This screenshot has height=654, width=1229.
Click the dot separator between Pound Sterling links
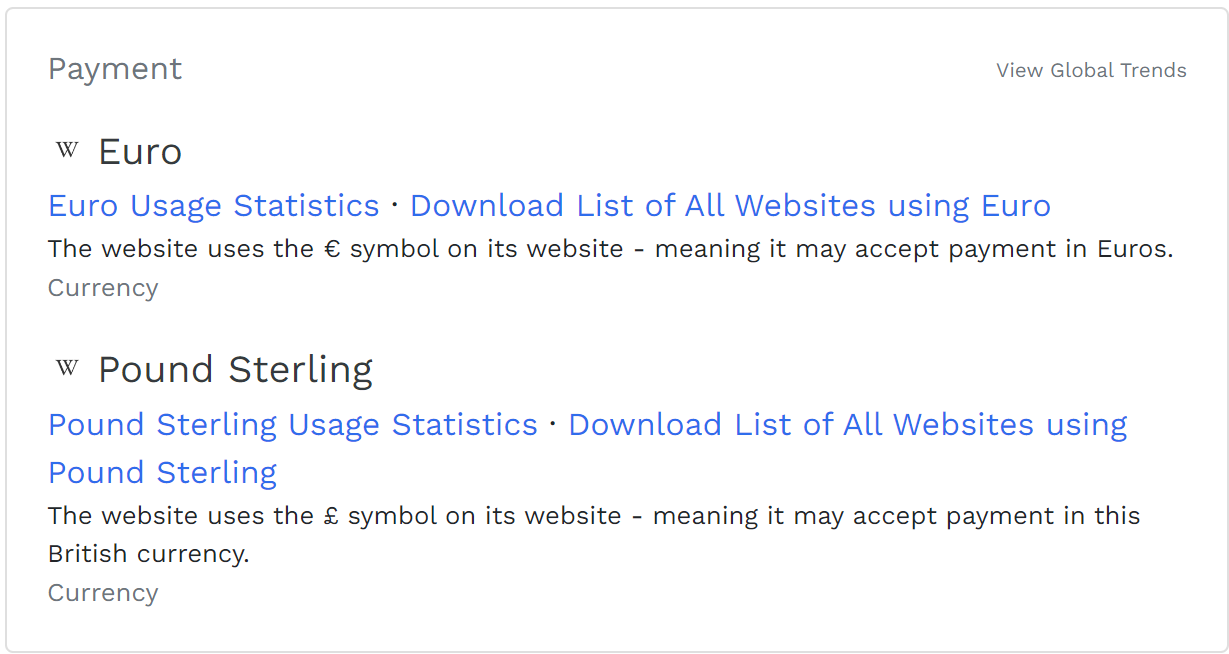click(x=553, y=424)
